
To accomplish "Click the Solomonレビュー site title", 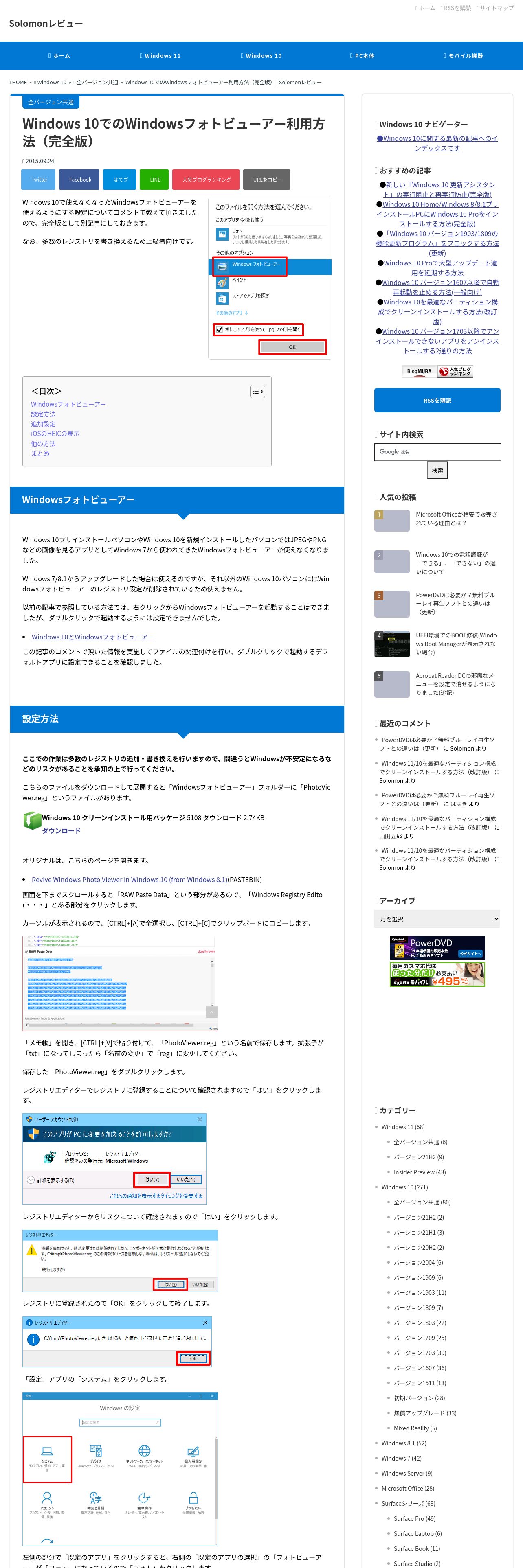I will click(x=46, y=23).
